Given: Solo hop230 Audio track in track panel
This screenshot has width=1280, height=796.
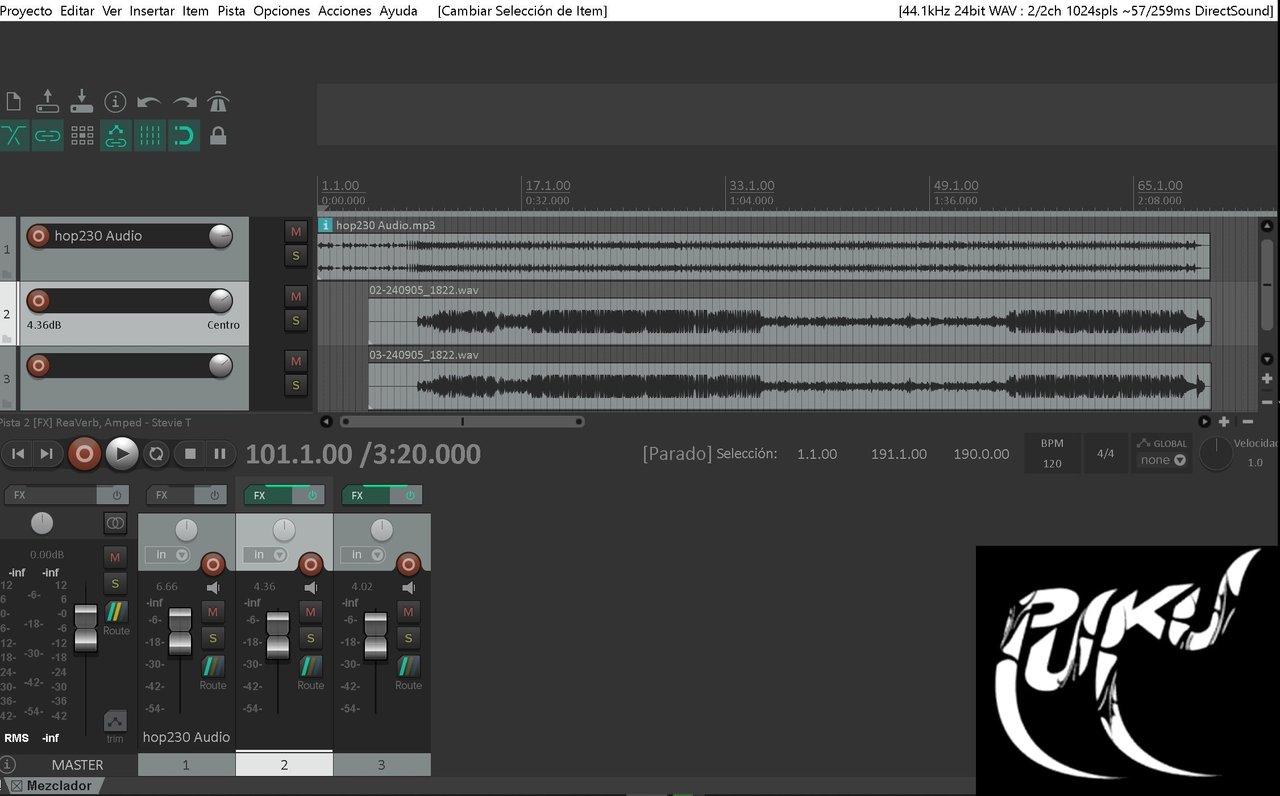Looking at the screenshot, I should pyautogui.click(x=295, y=256).
